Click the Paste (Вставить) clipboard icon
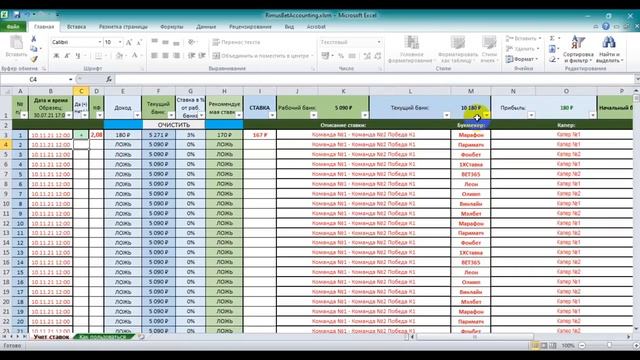 pyautogui.click(x=16, y=46)
